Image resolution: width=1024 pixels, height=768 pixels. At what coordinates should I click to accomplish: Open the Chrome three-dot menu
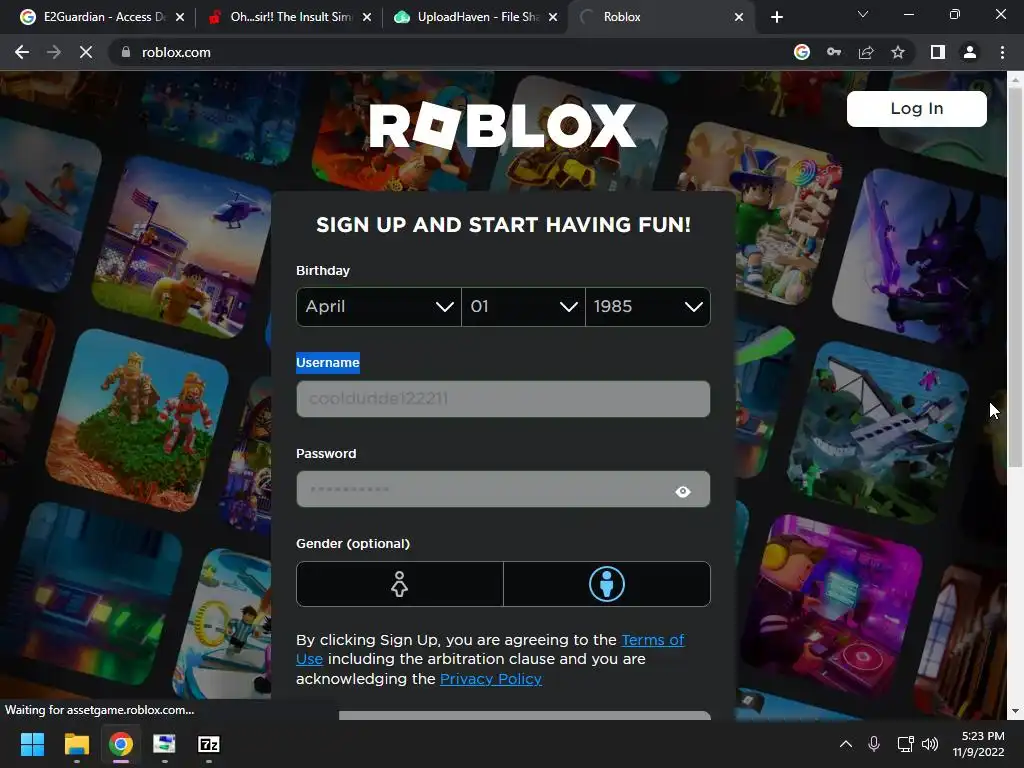coord(1002,52)
